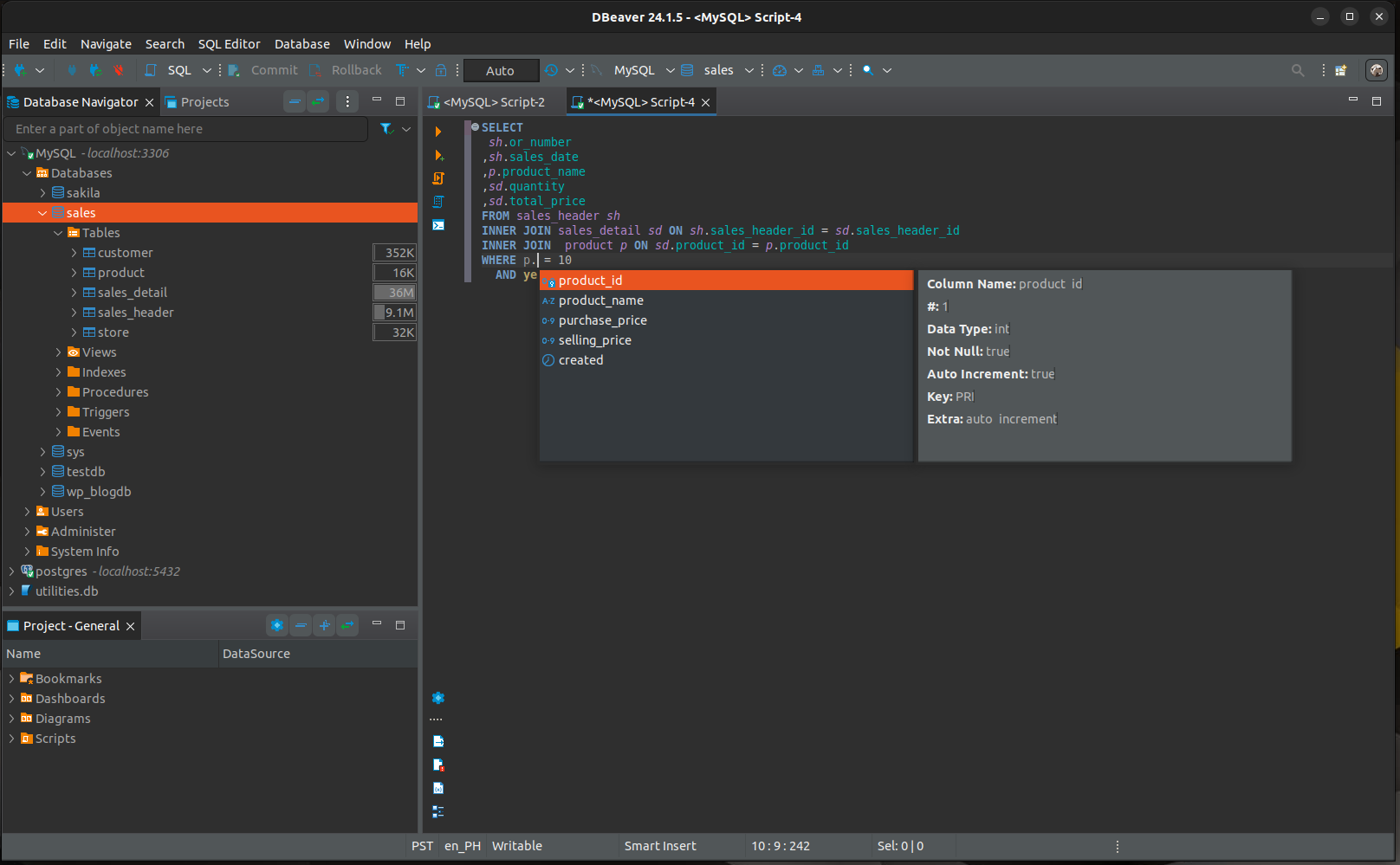Open Project panel configure gear icon
This screenshot has height=865, width=1400.
tap(277, 625)
